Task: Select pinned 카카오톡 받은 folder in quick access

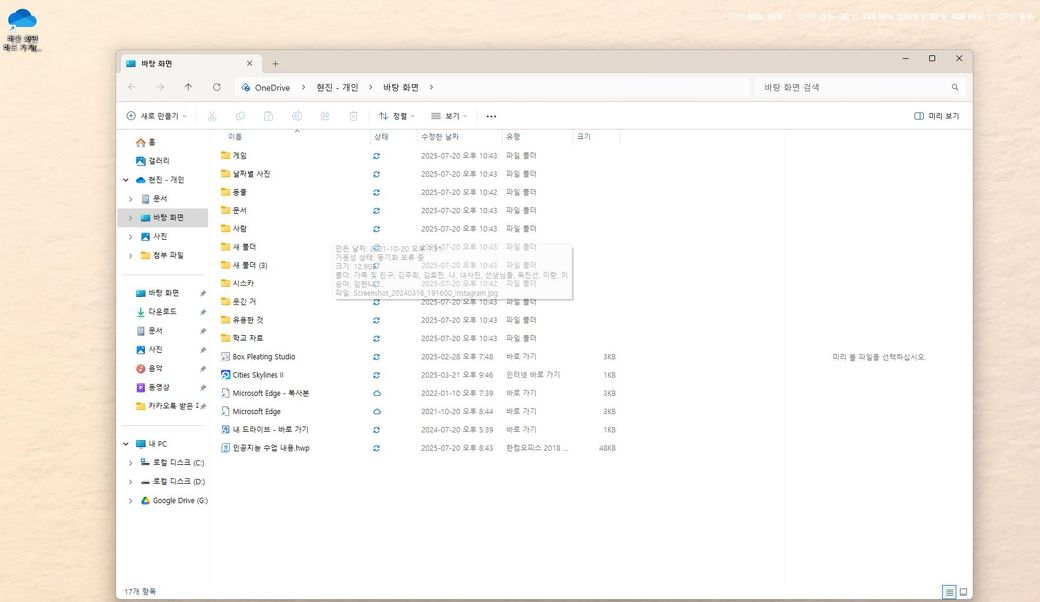Action: click(166, 406)
